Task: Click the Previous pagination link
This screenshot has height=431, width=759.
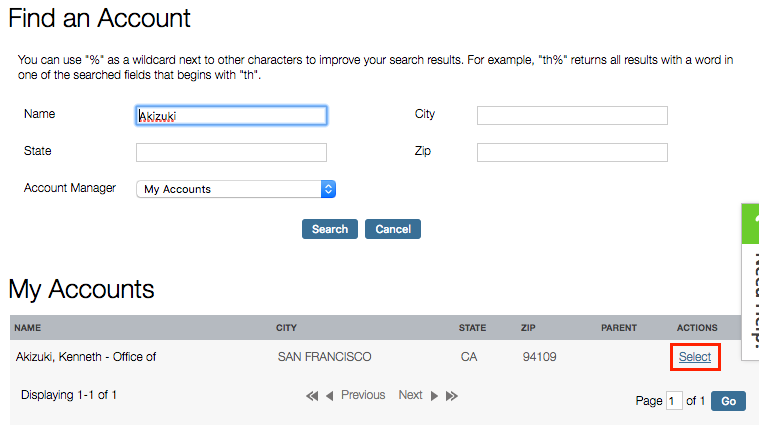Action: click(363, 395)
